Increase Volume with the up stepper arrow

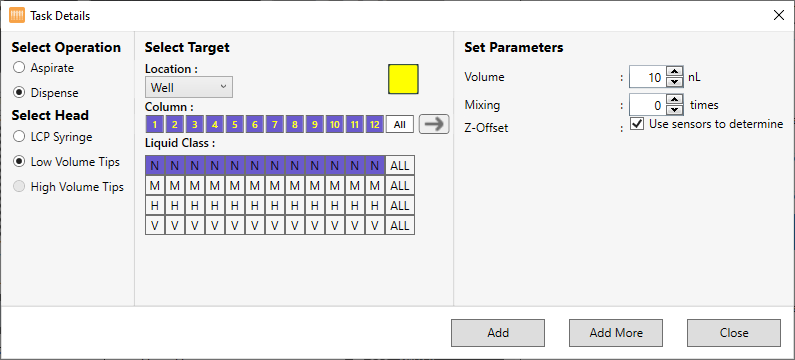tap(674, 72)
